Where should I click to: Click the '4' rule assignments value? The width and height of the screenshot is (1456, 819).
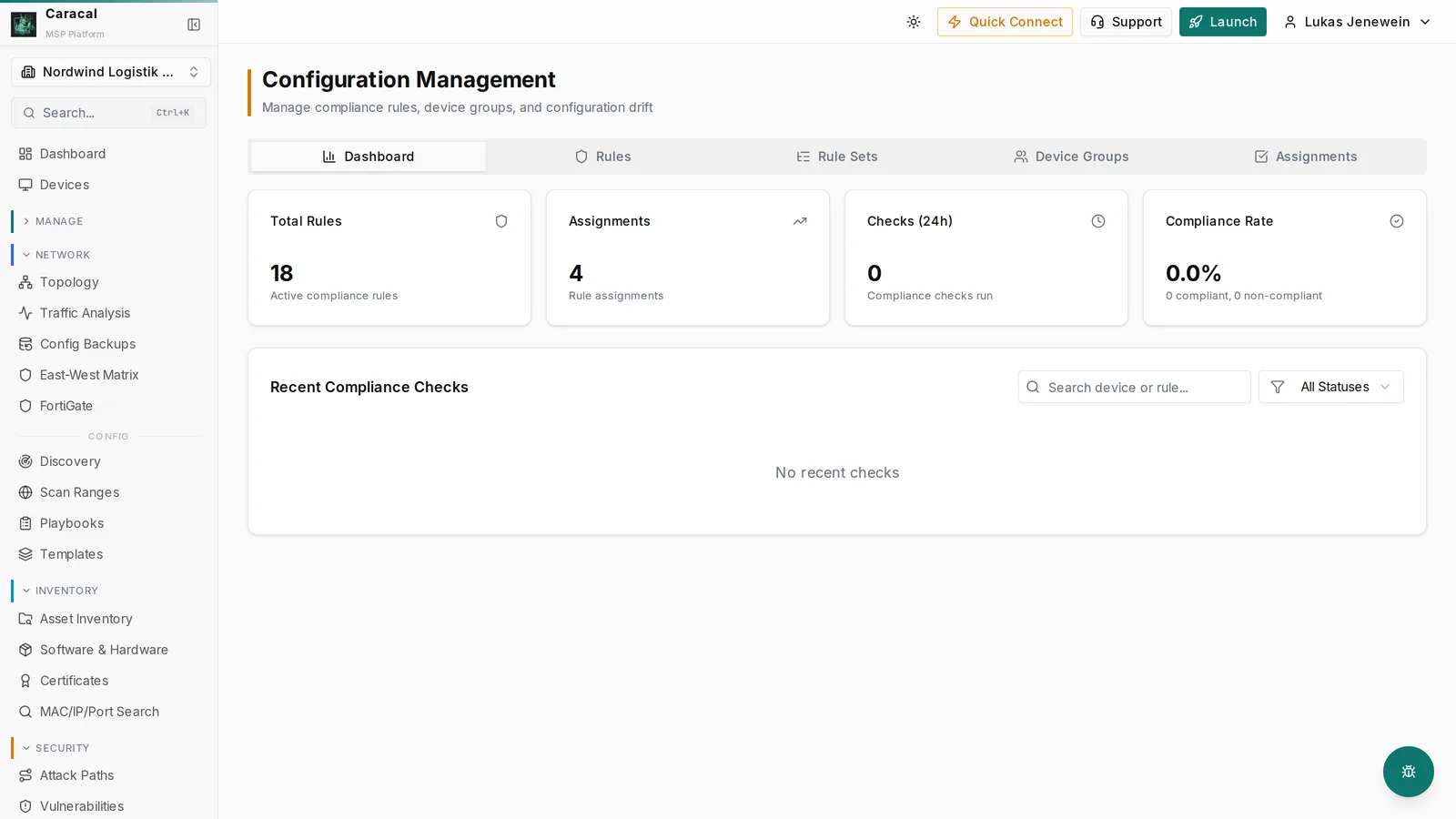tap(576, 273)
